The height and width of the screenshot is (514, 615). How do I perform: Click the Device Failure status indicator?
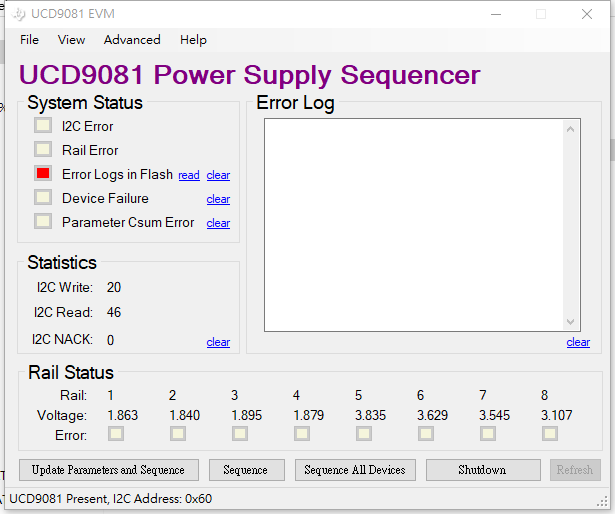click(43, 197)
